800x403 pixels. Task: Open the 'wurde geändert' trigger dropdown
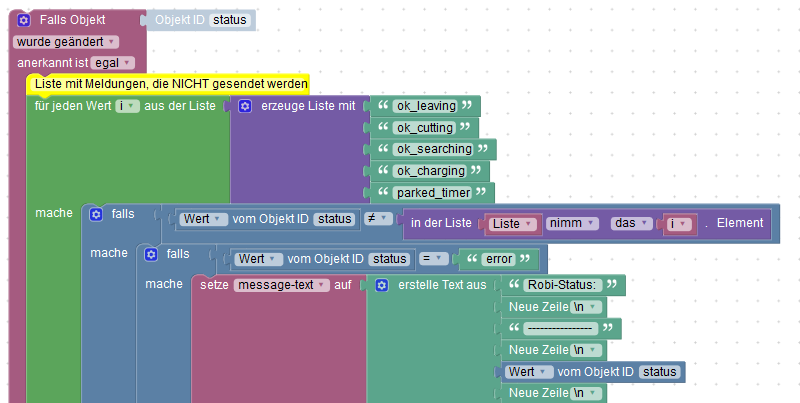tap(66, 42)
